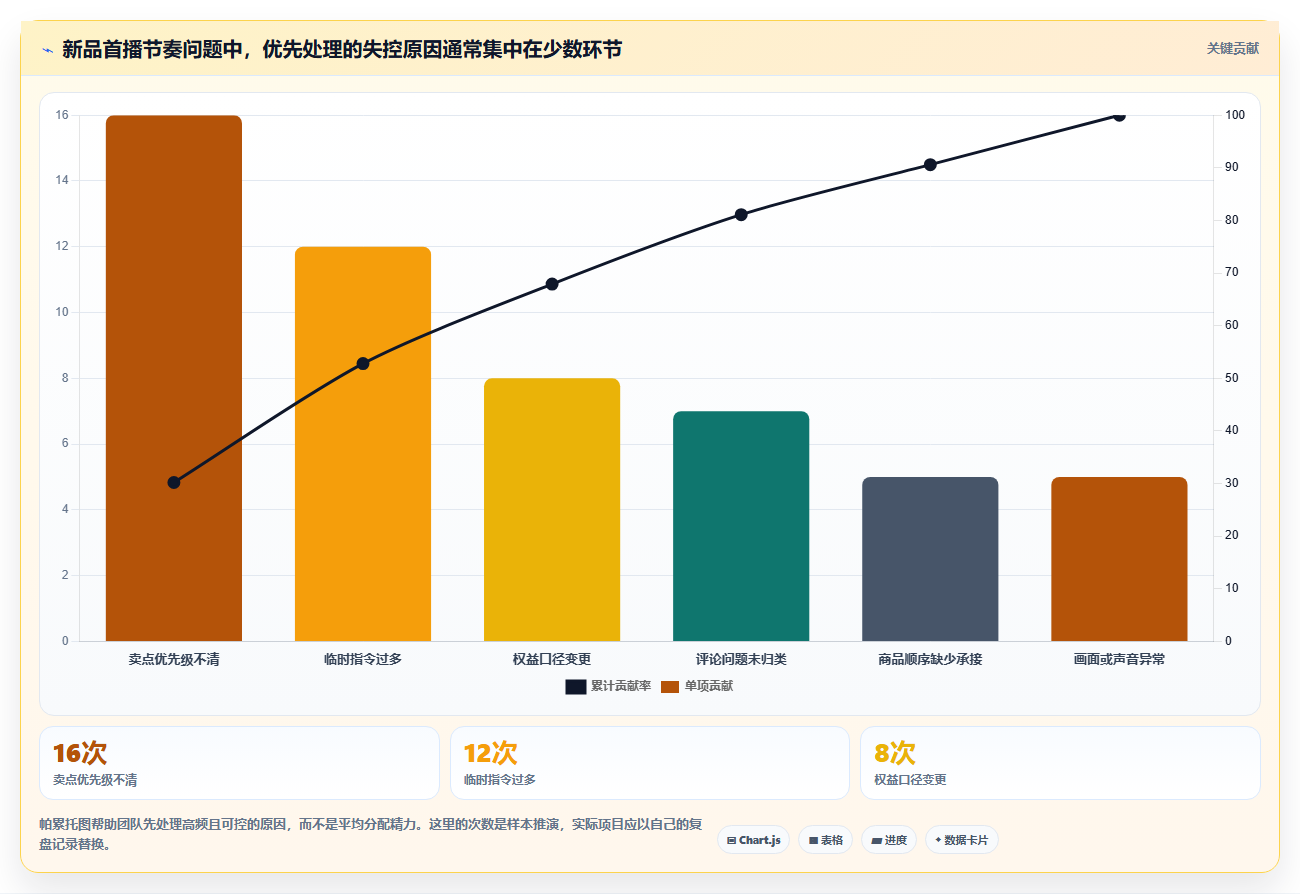Click the 评论问题未归类 x-axis label

point(741,659)
